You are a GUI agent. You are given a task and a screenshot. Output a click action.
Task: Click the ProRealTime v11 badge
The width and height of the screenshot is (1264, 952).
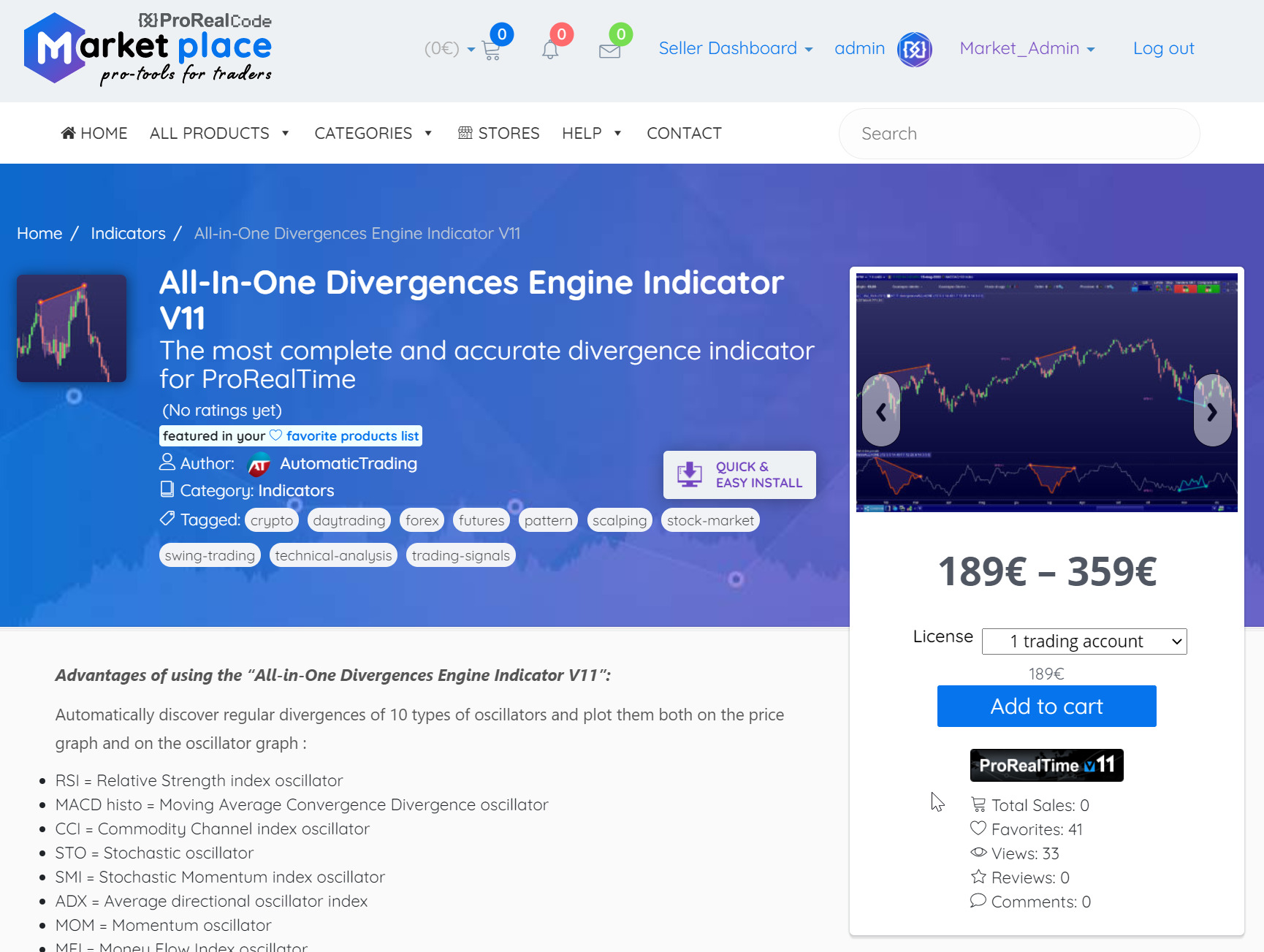pyautogui.click(x=1046, y=765)
